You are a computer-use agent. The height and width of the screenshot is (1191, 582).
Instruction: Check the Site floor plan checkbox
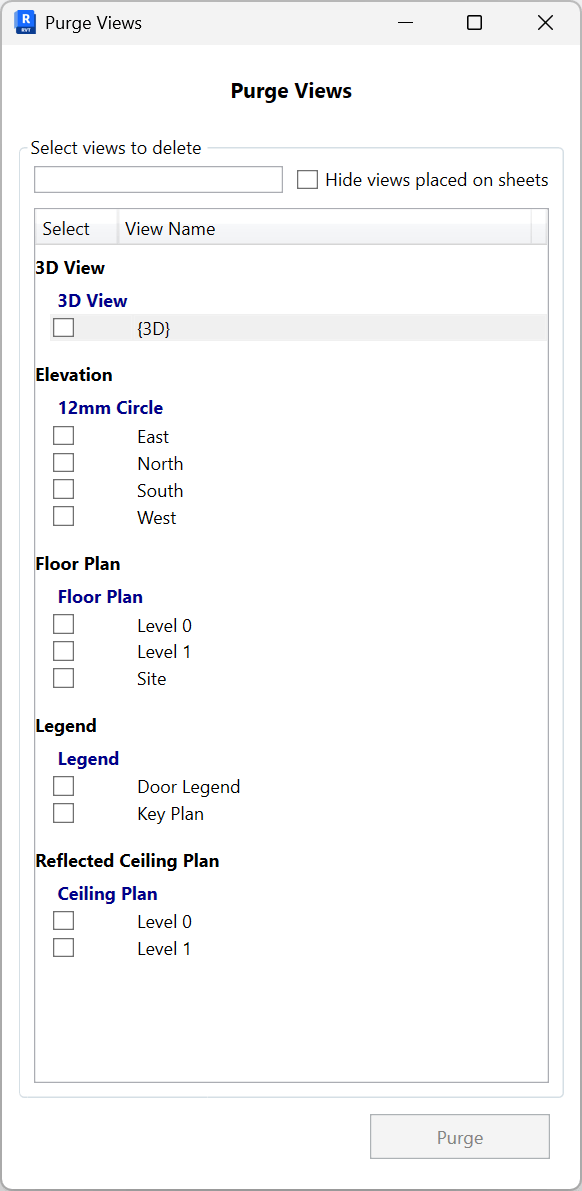(63, 677)
